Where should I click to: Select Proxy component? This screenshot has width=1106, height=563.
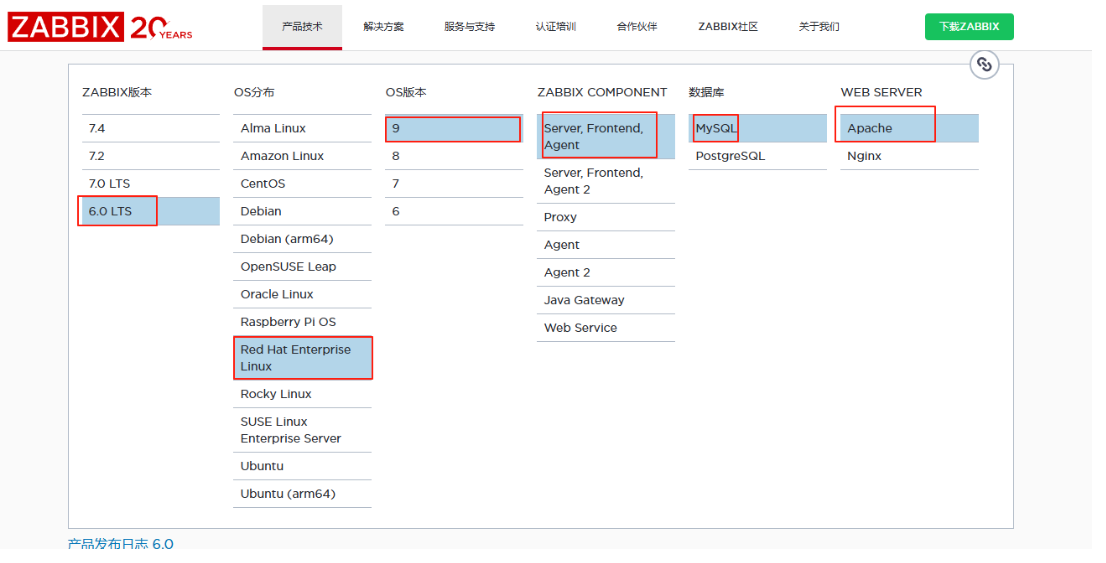tap(605, 217)
